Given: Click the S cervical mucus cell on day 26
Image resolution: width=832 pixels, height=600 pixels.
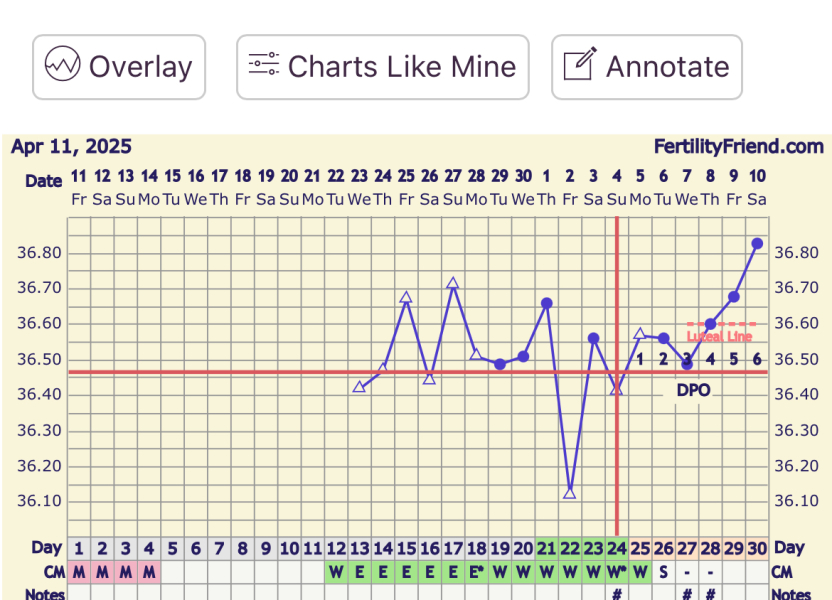Looking at the screenshot, I should 664,570.
